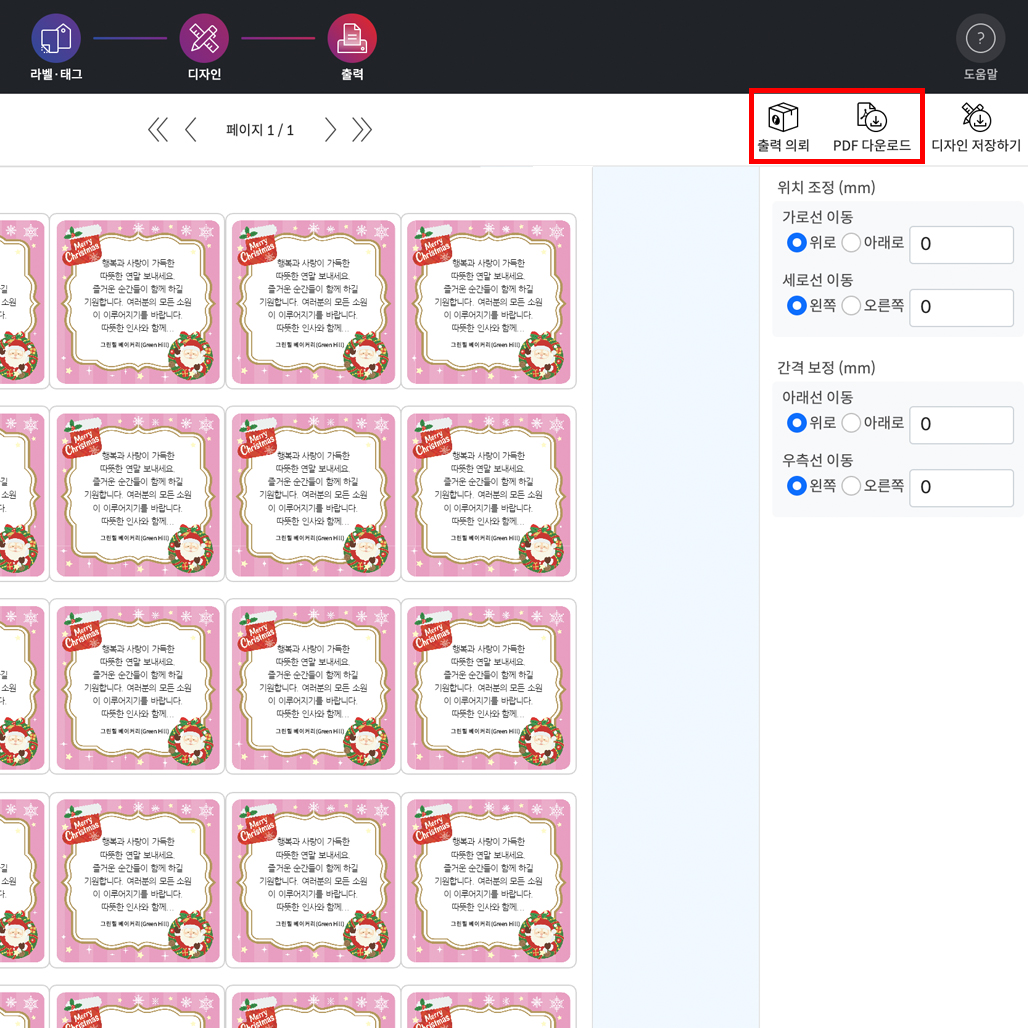Select the 출력 step icon
This screenshot has width=1028, height=1028.
(352, 39)
